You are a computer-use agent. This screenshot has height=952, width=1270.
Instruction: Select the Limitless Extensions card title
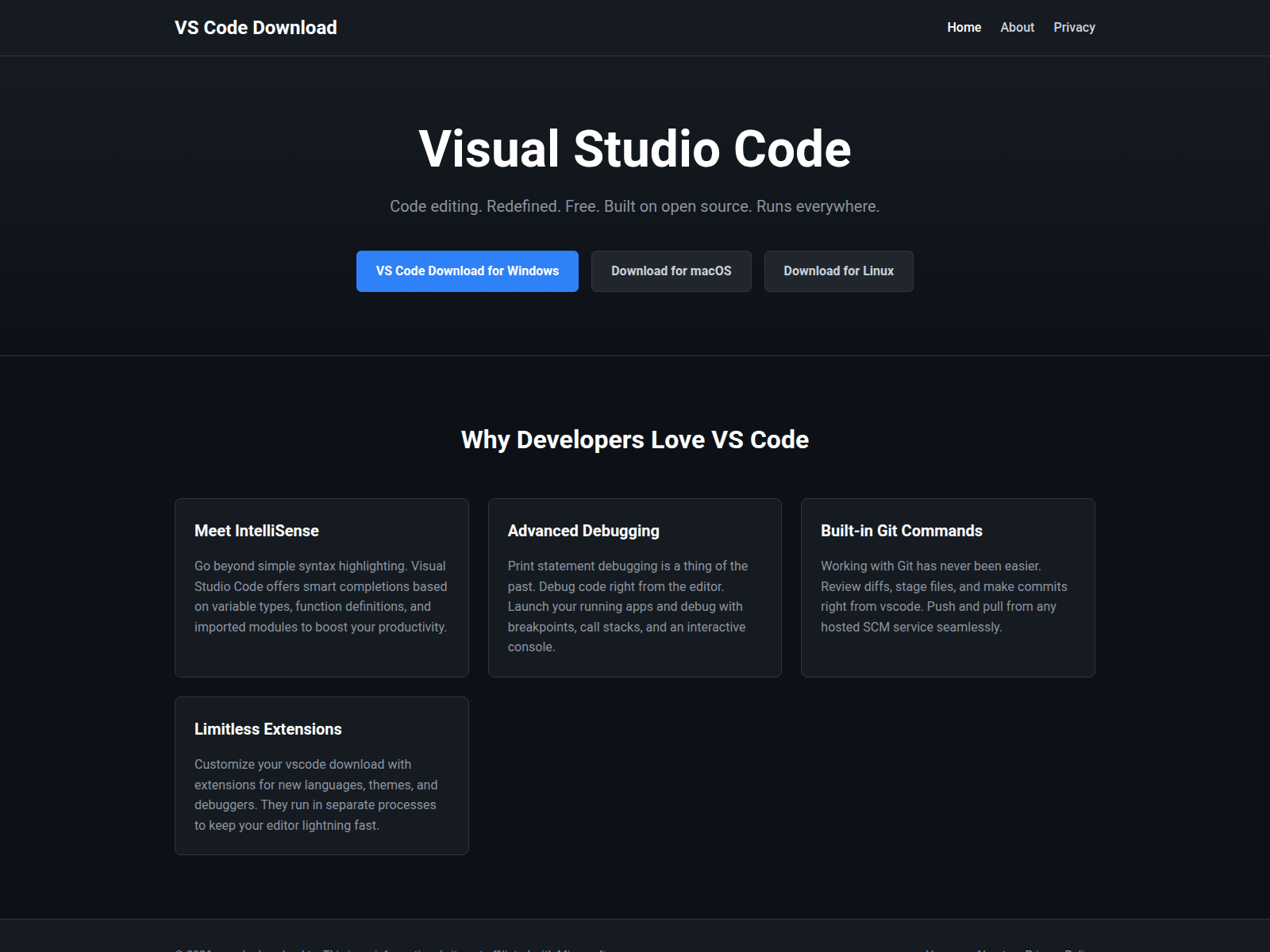[268, 729]
